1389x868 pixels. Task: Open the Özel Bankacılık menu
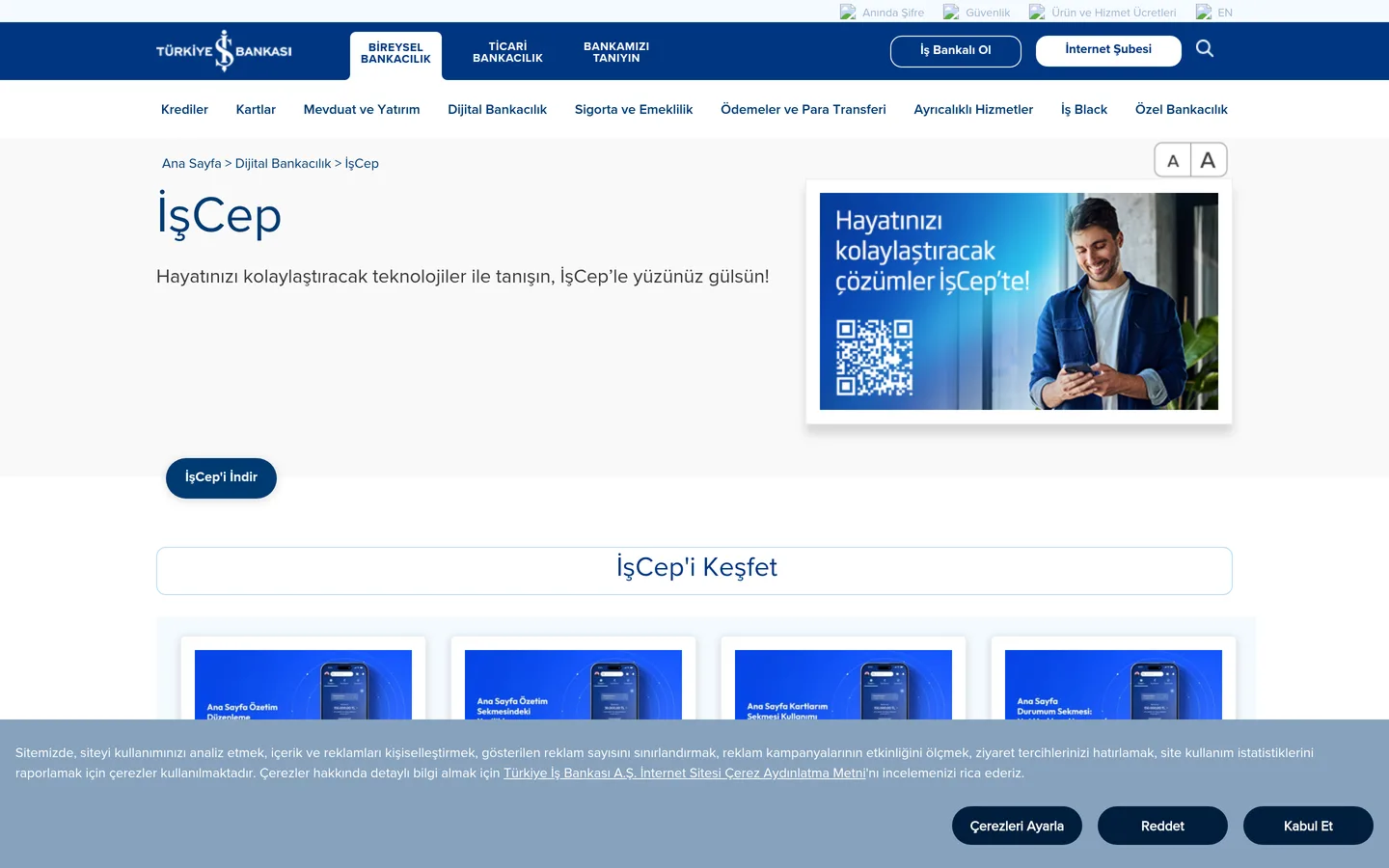point(1182,110)
